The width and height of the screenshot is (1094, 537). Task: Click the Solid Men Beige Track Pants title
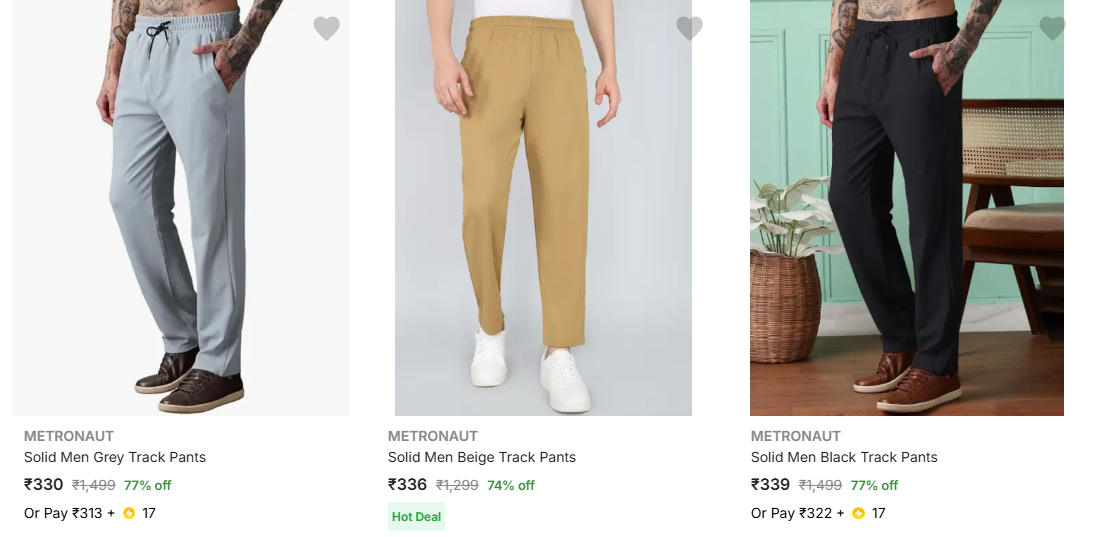[x=482, y=457]
